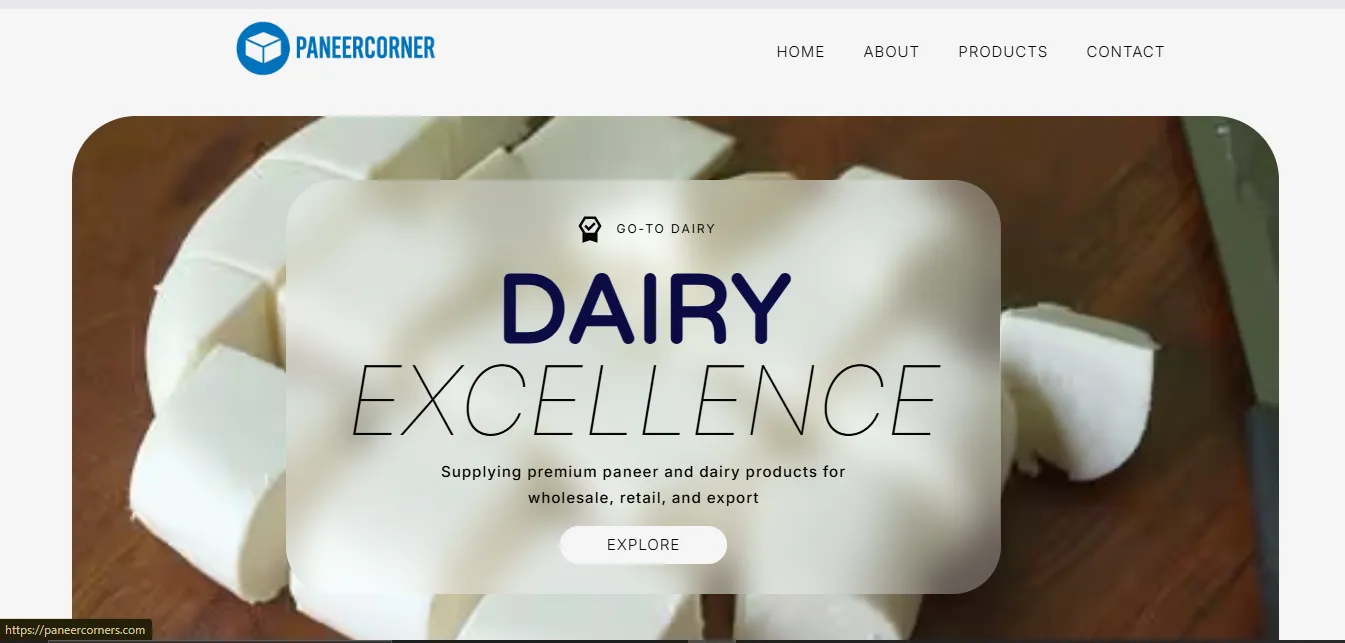Click the white cube inside the logo circle

tap(262, 49)
